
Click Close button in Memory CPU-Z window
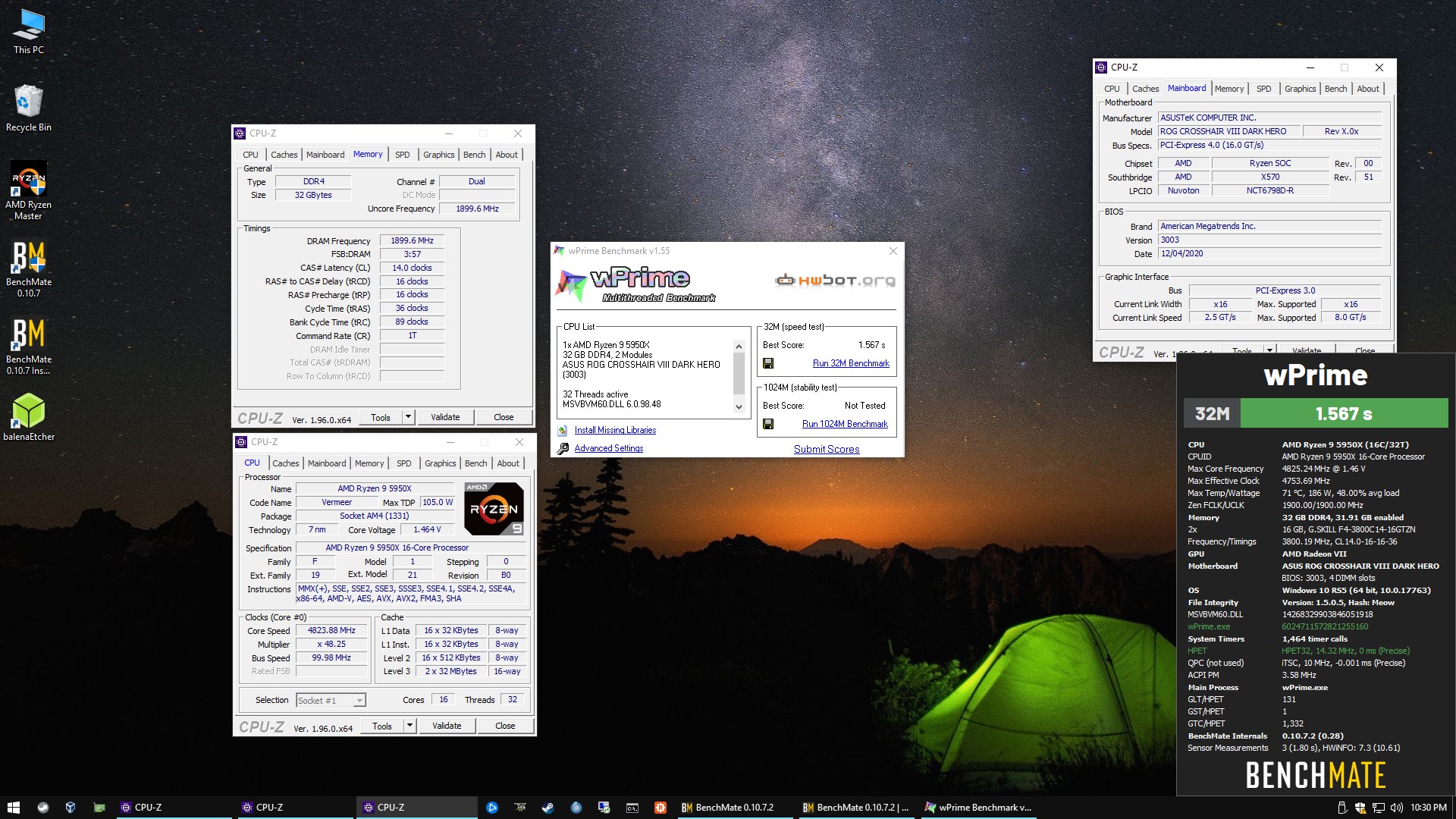[x=504, y=417]
